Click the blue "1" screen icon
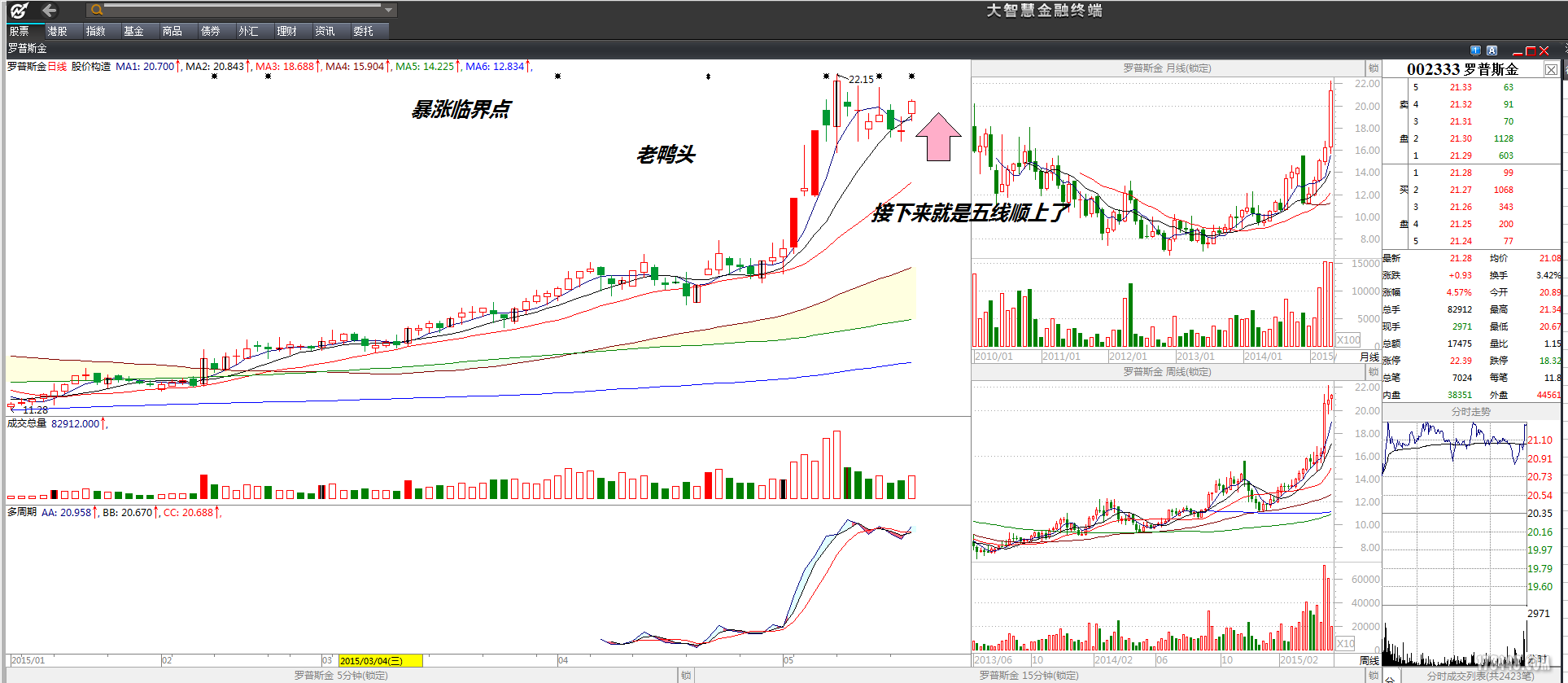The image size is (1568, 683). 1475,50
